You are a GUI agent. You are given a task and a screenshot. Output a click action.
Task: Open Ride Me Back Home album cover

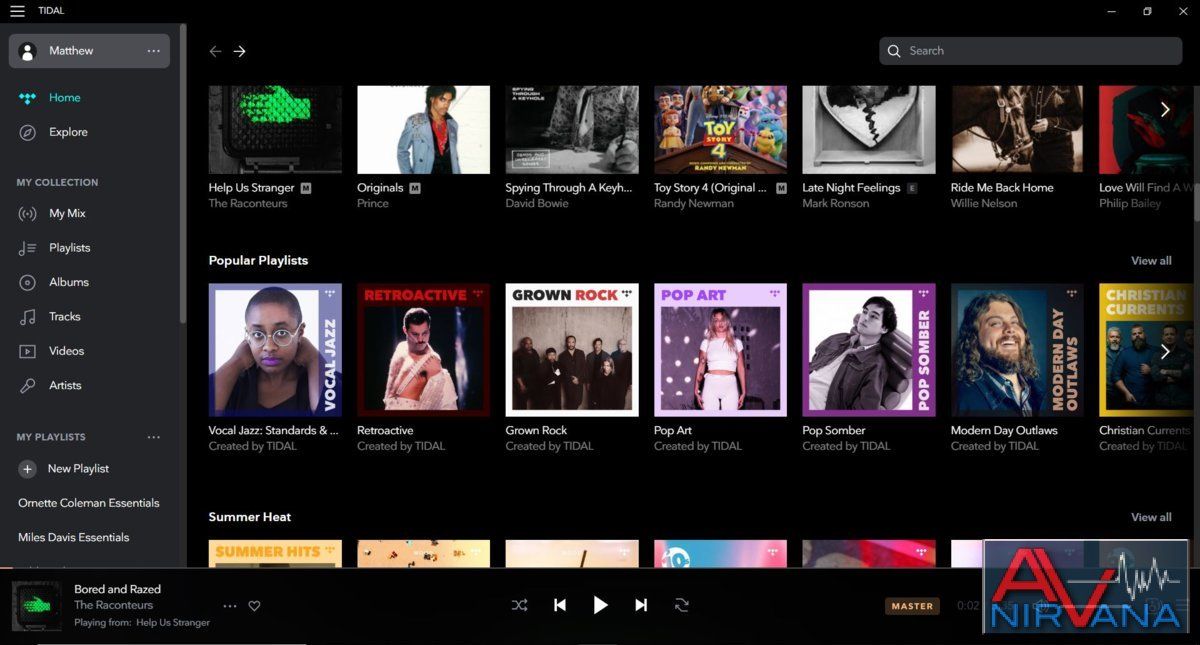[x=1018, y=129]
